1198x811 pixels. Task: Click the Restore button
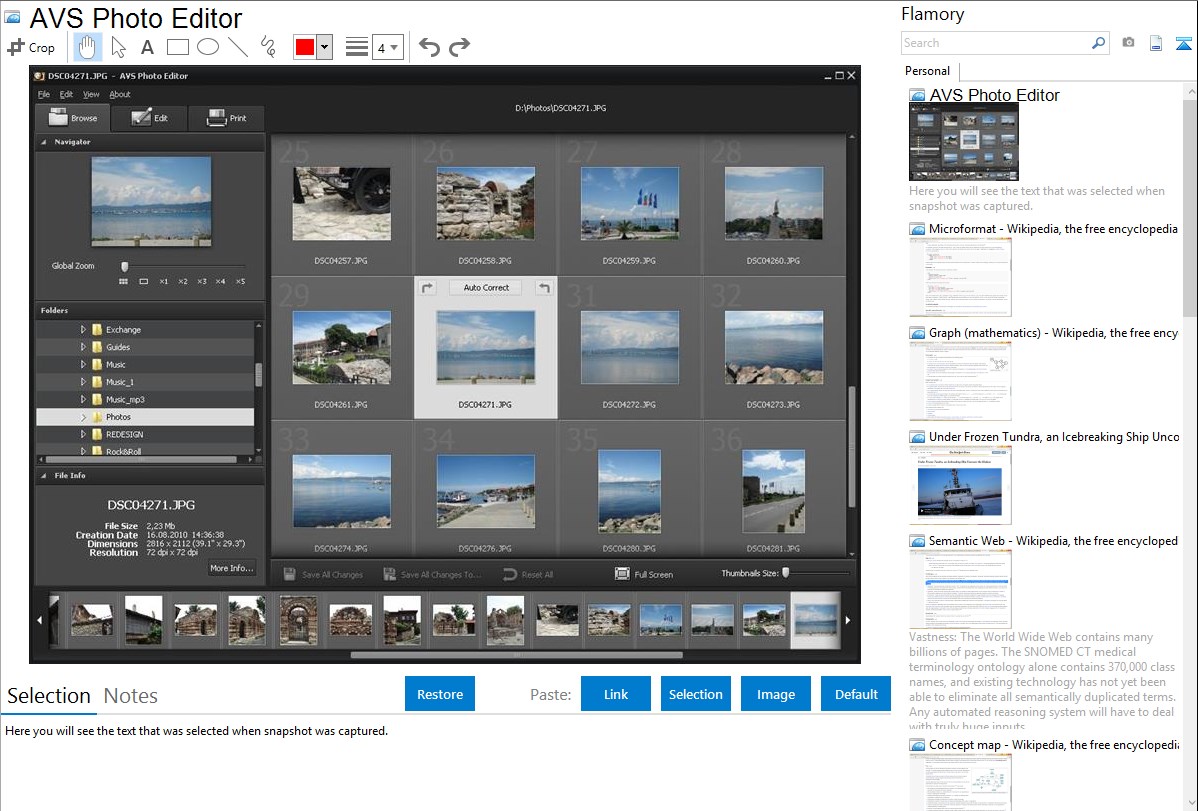pyautogui.click(x=440, y=694)
